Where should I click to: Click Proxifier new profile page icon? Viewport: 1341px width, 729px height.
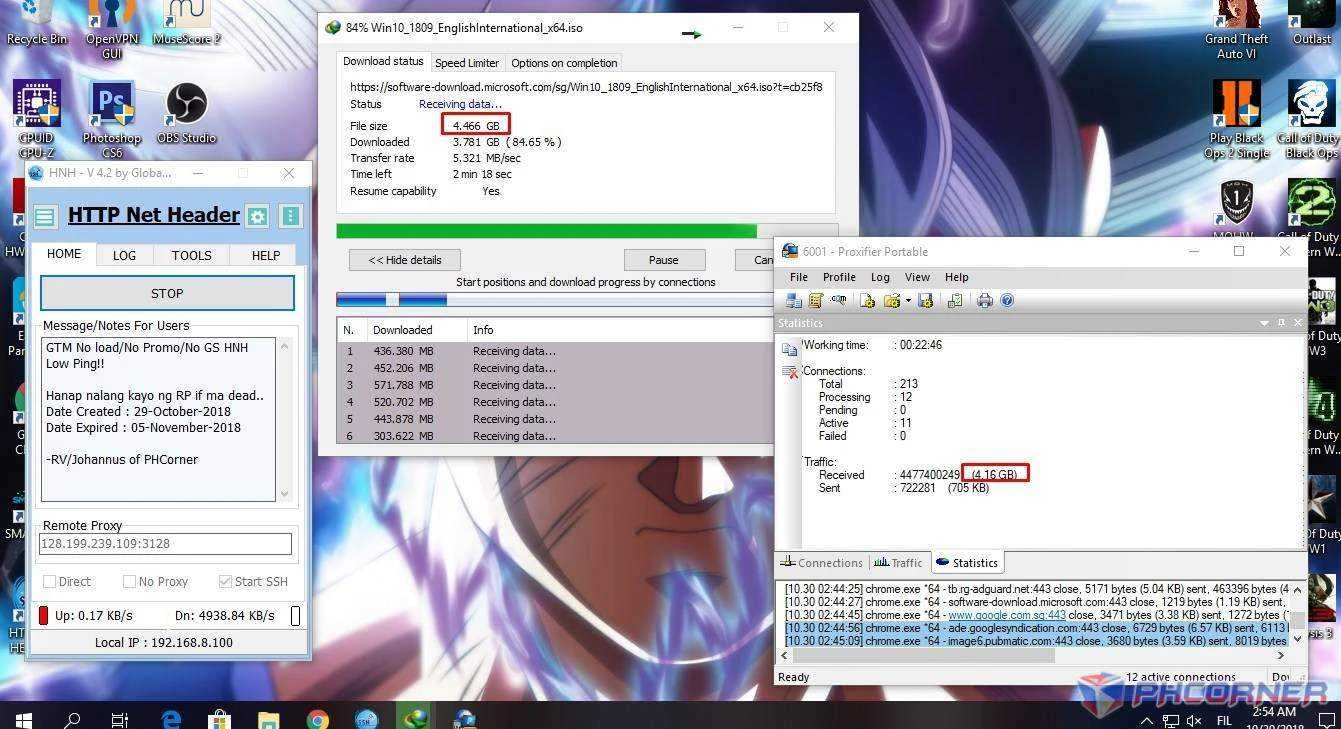tap(867, 300)
